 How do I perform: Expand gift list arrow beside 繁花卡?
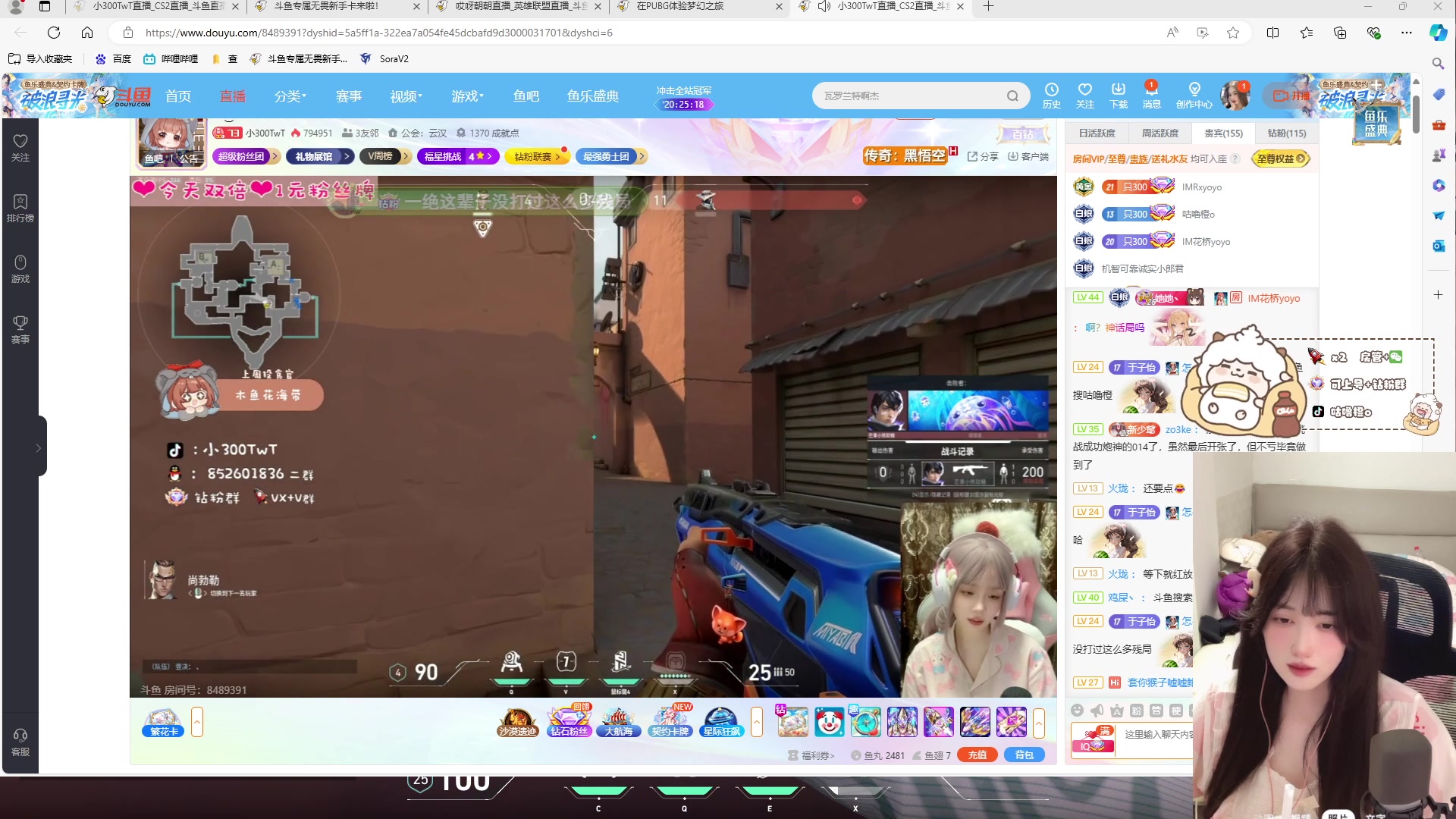pos(197,722)
